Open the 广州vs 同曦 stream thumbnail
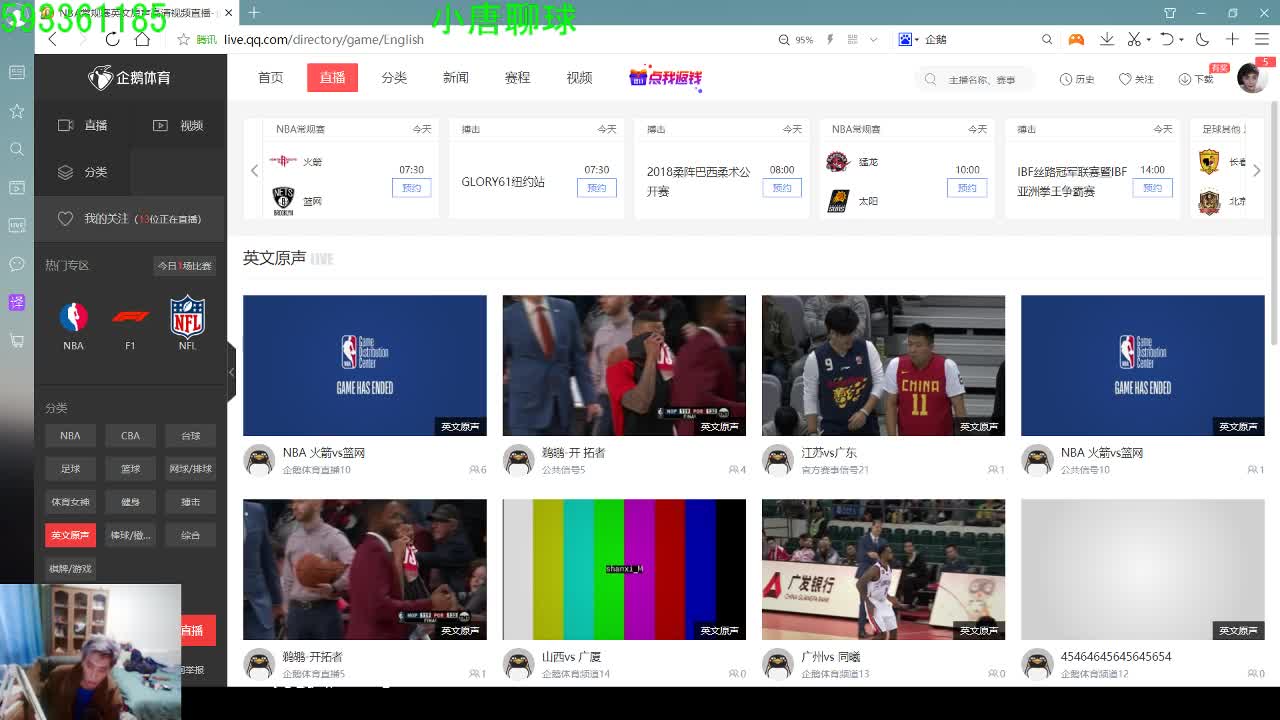 (x=883, y=569)
